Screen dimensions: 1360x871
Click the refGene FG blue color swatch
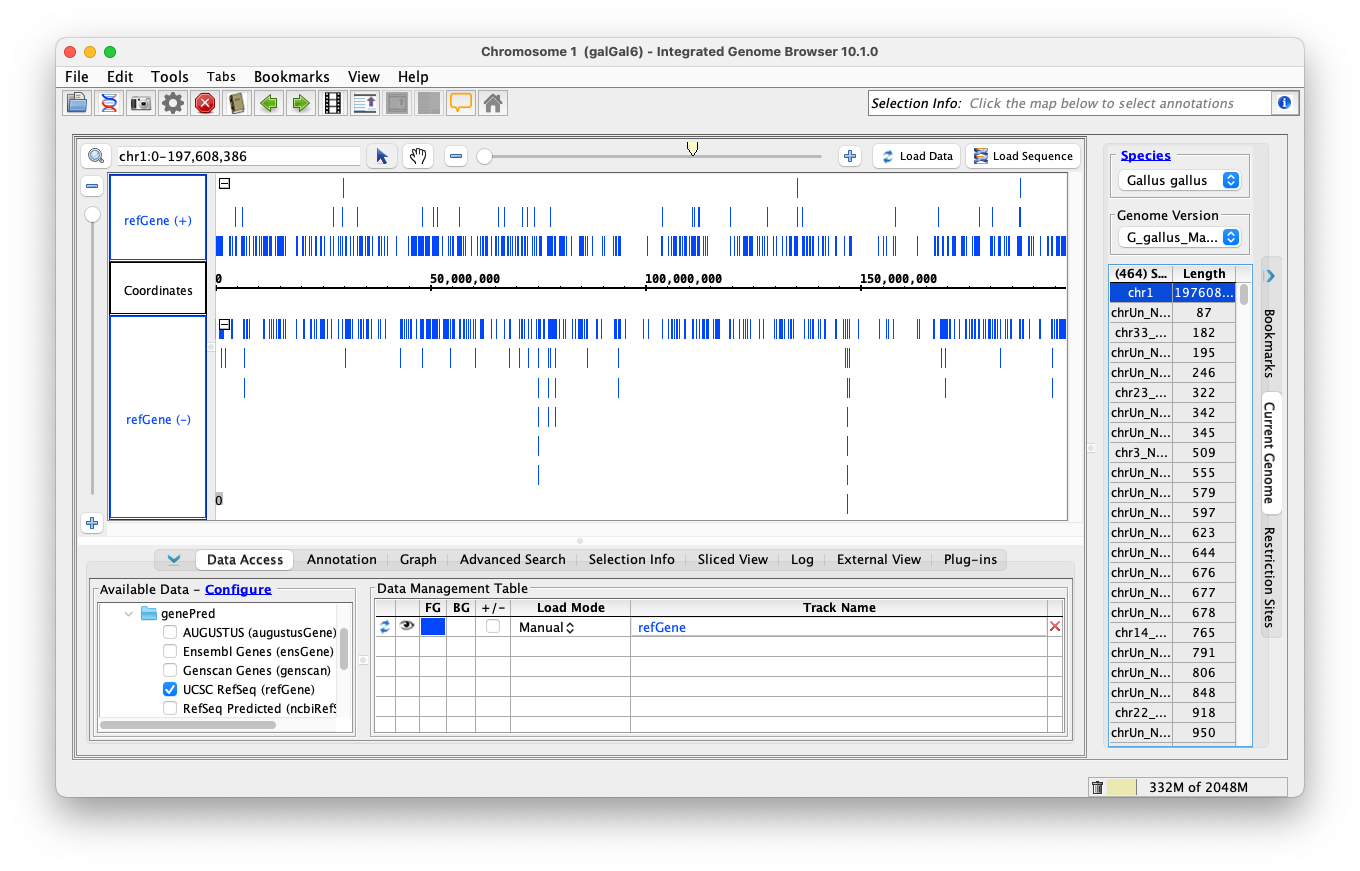[432, 626]
